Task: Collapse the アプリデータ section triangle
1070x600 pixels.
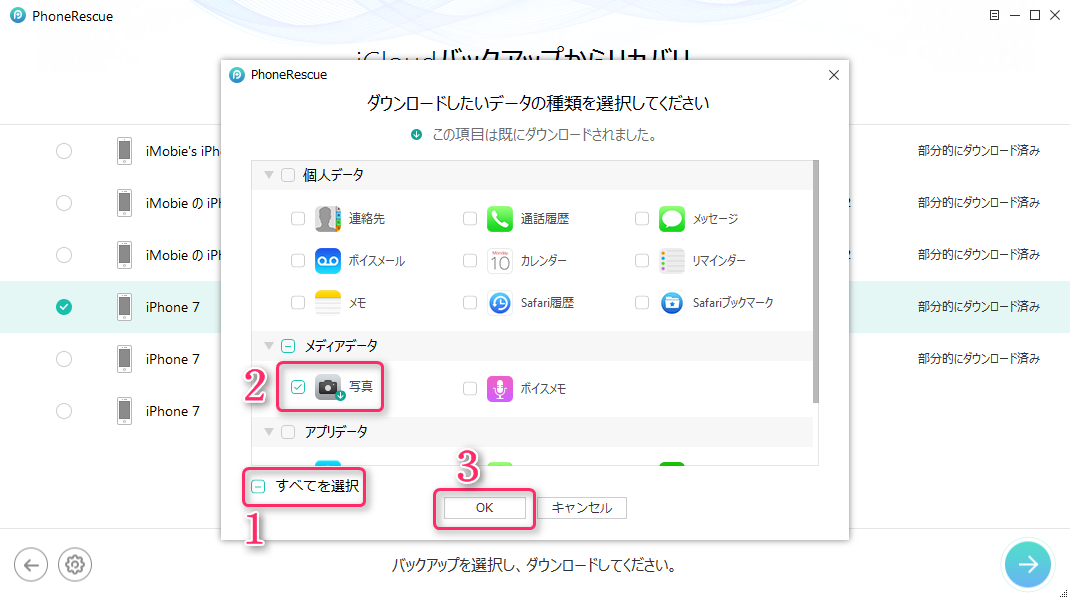Action: [x=269, y=432]
